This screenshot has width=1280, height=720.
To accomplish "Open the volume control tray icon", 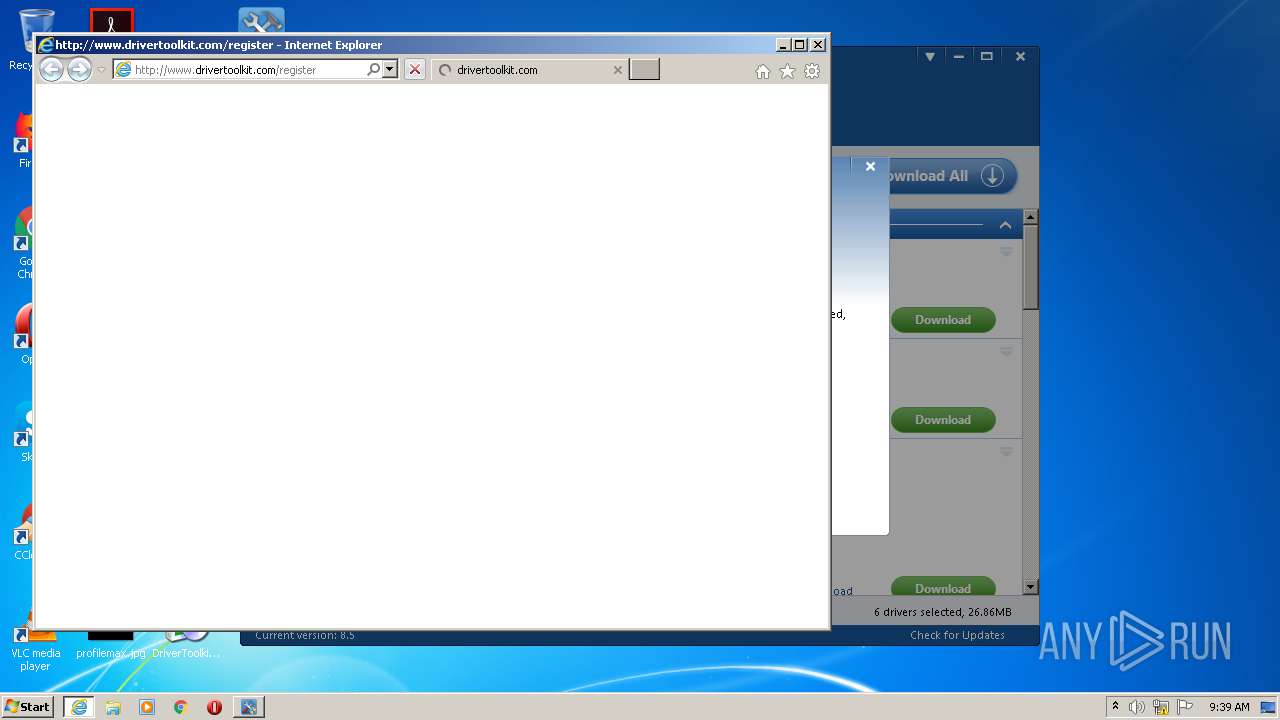I will 1137,707.
